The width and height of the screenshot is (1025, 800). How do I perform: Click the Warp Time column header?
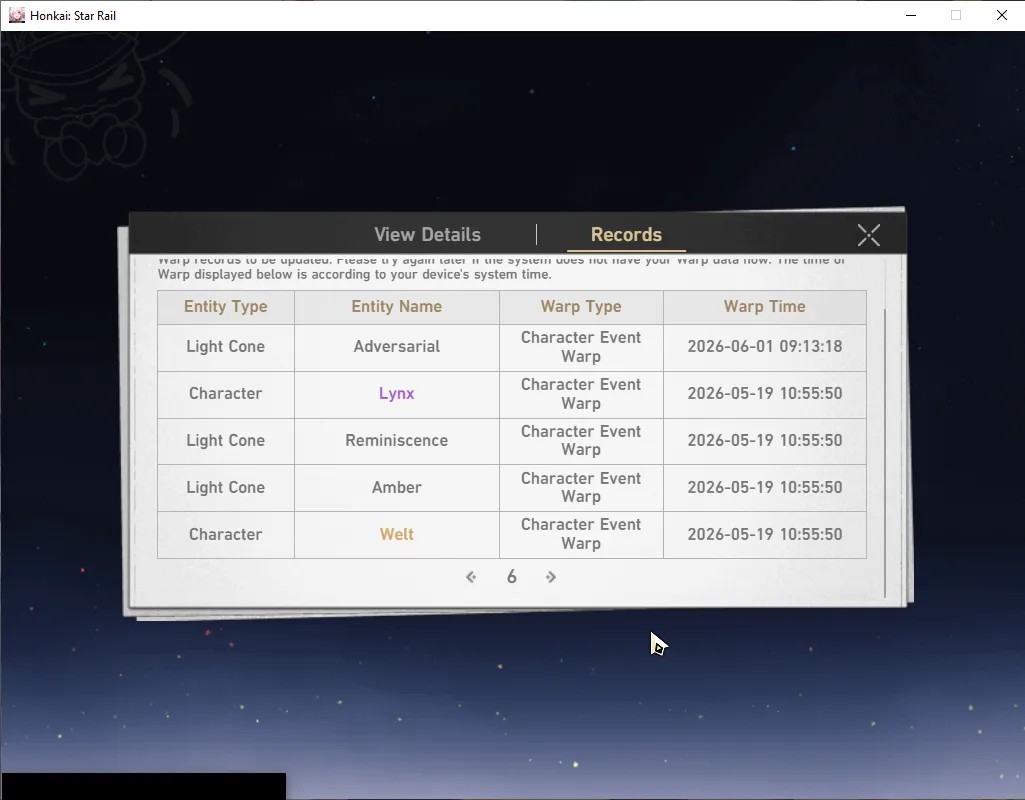pyautogui.click(x=764, y=307)
